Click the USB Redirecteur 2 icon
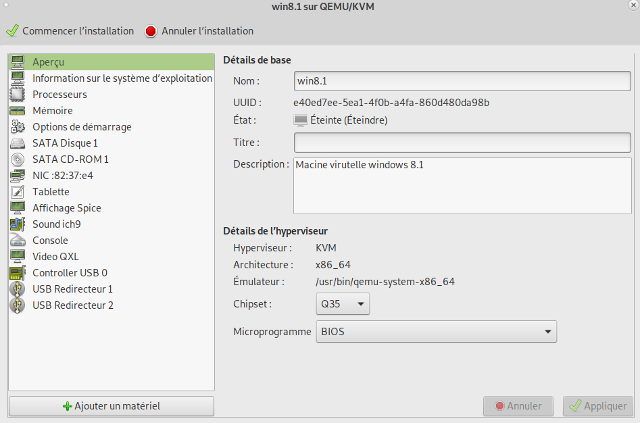 point(18,305)
